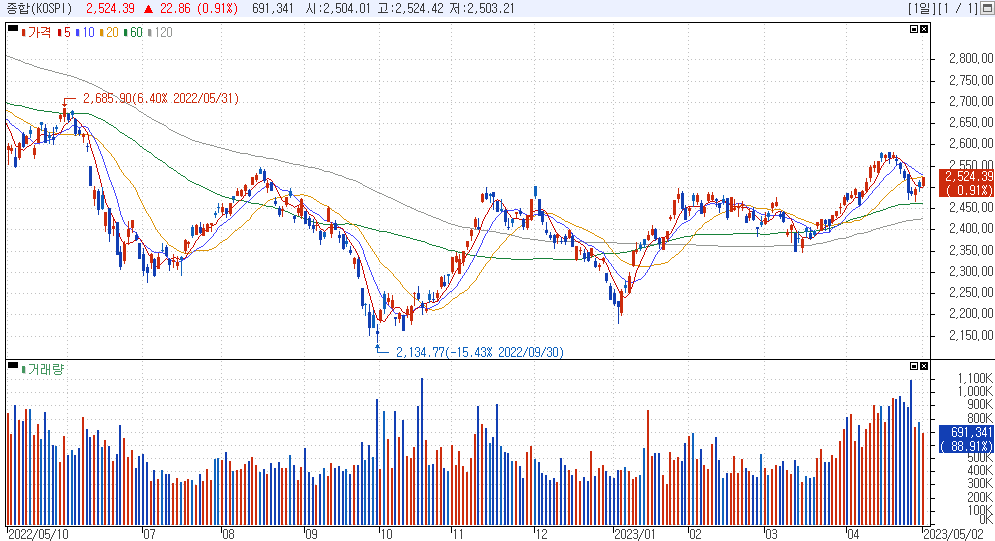Click the 종합(KOSPI) index name in header
Viewport: 995px width, 541px height.
tap(39, 8)
